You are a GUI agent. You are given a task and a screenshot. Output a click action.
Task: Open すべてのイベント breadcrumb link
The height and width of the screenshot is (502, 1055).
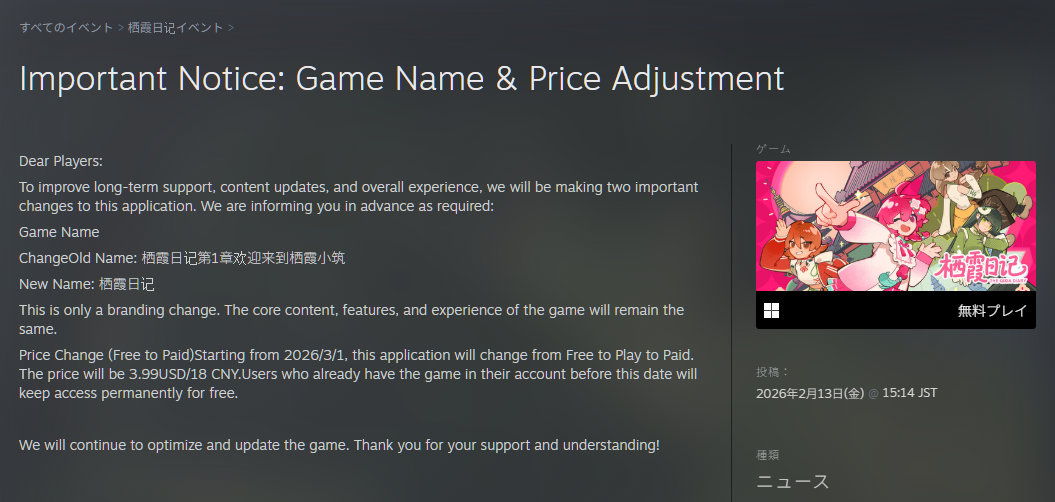pos(66,28)
